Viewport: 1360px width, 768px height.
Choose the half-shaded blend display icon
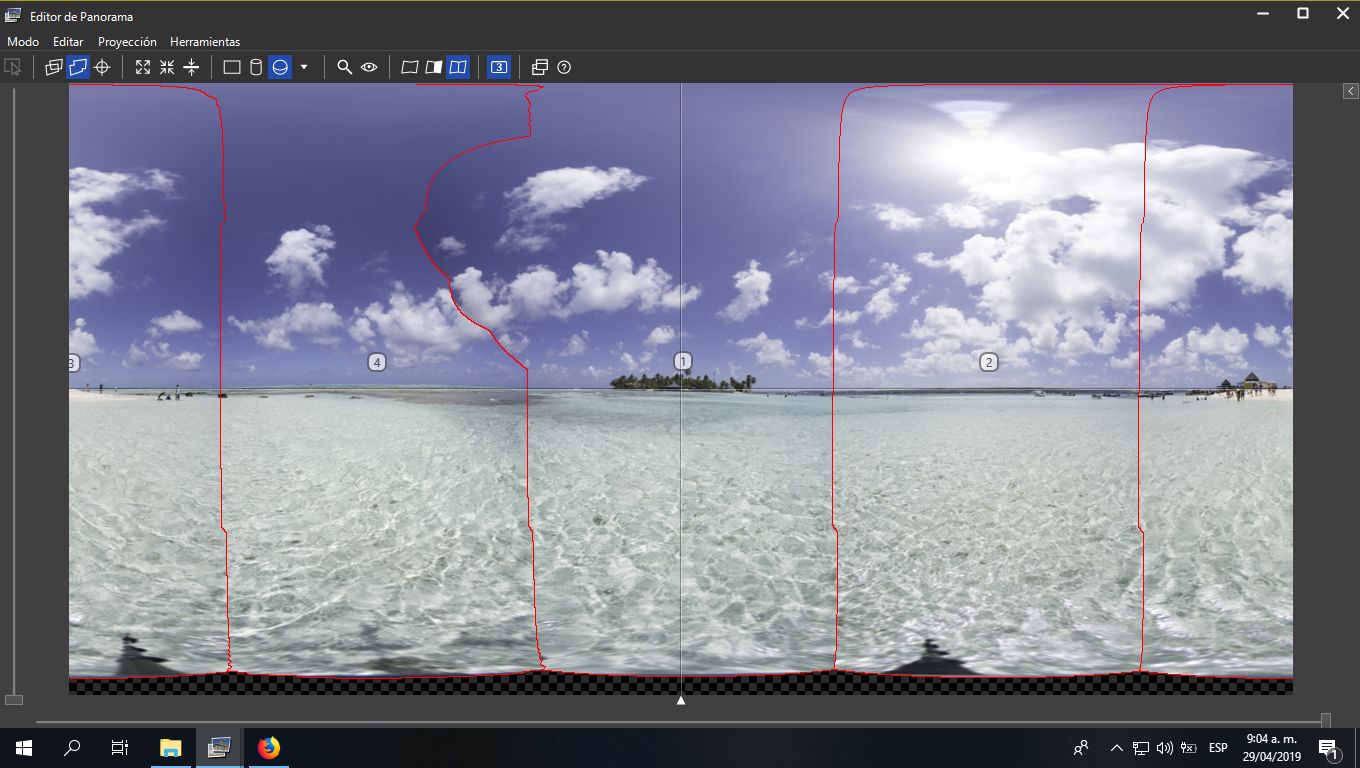(x=433, y=67)
